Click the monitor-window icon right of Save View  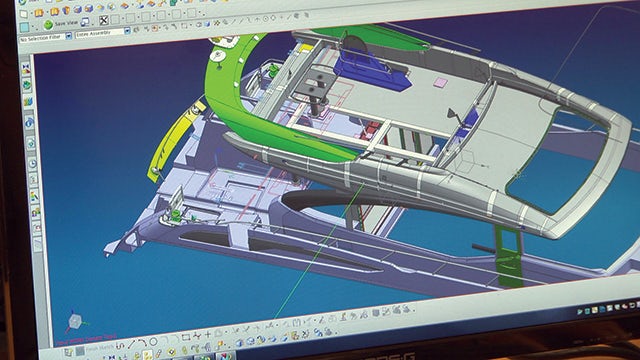point(85,22)
